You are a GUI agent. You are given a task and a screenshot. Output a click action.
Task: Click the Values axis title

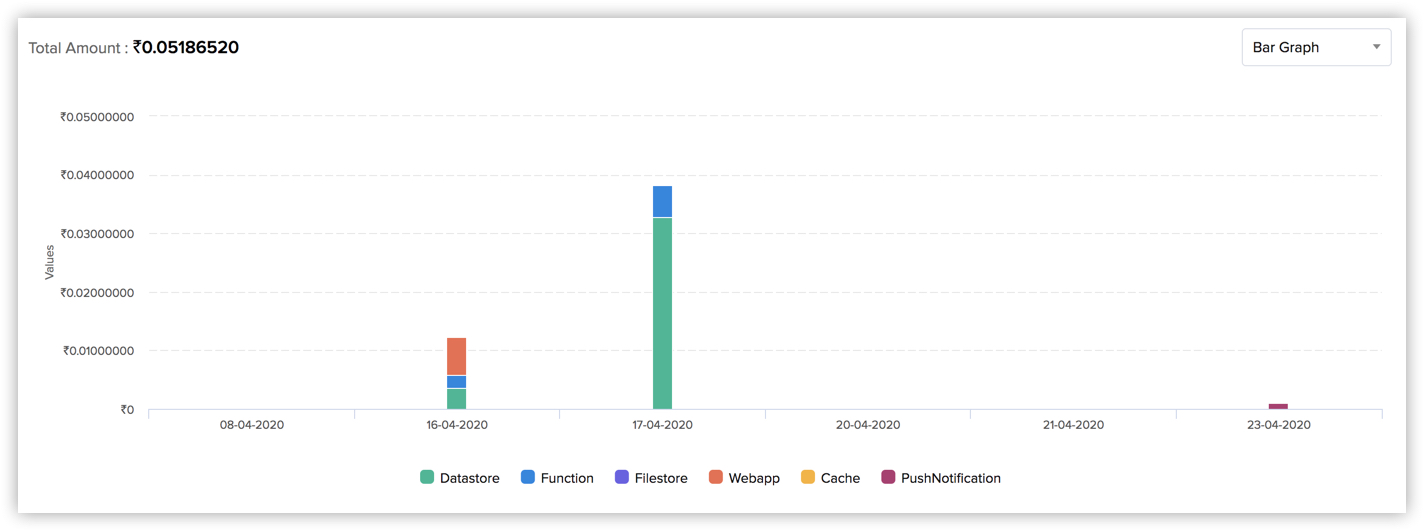tap(50, 262)
